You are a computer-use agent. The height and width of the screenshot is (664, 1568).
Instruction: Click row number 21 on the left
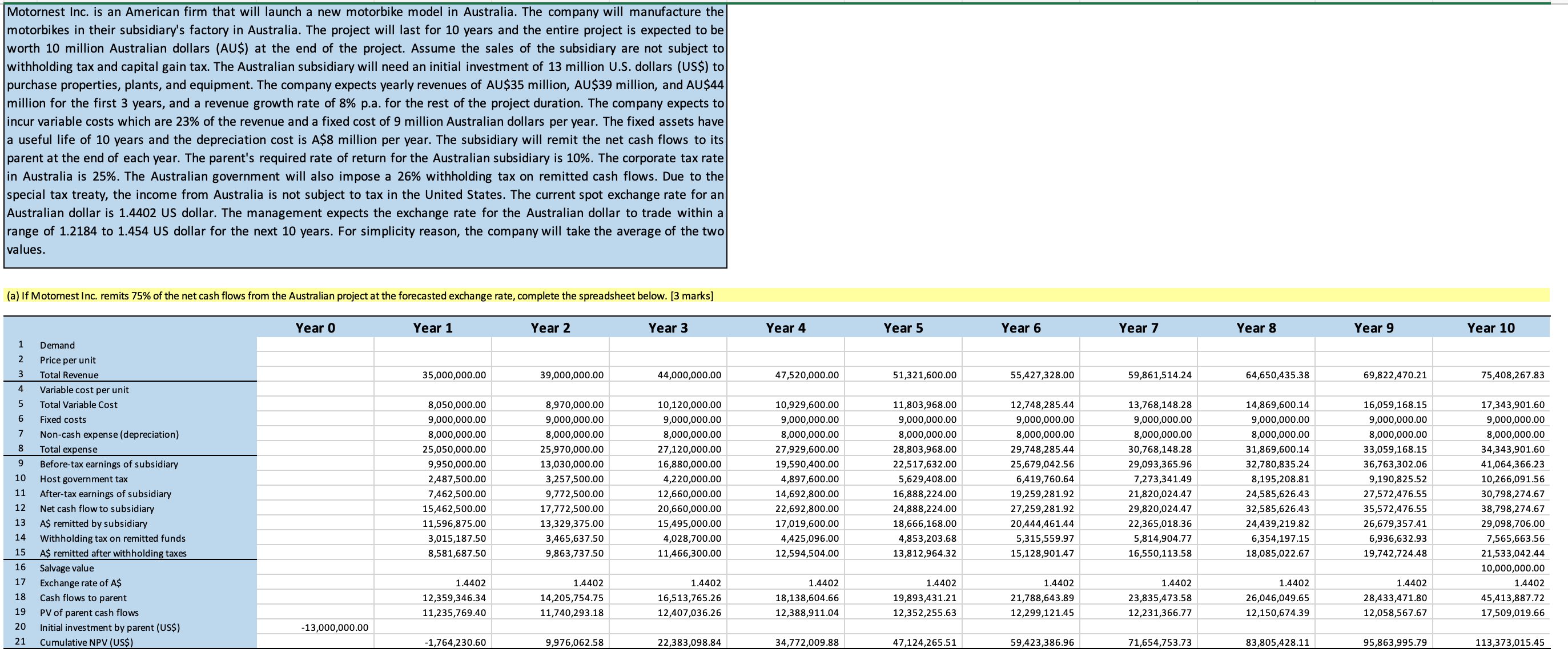[x=20, y=642]
